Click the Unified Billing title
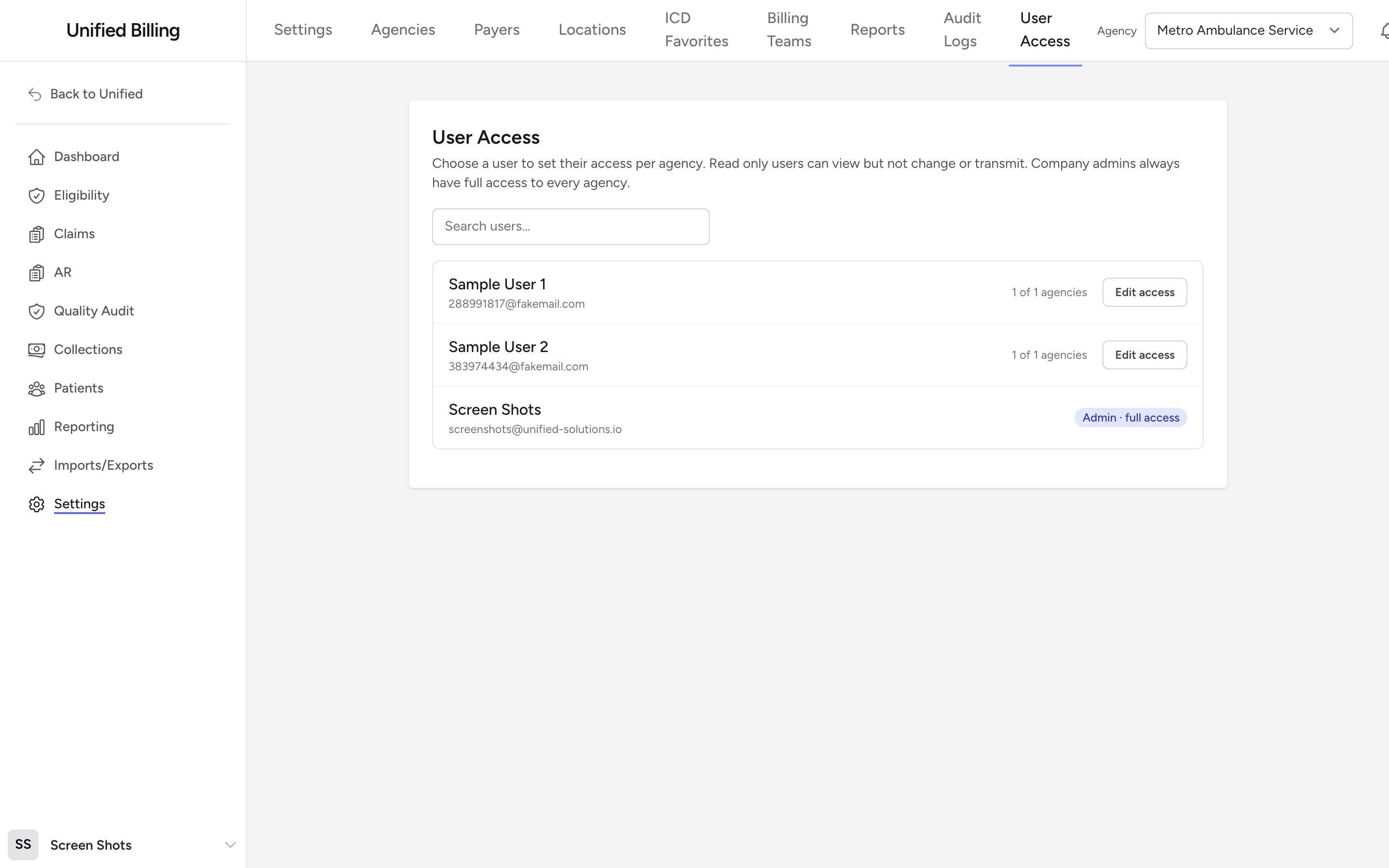Viewport: 1389px width, 868px height. pos(123,30)
